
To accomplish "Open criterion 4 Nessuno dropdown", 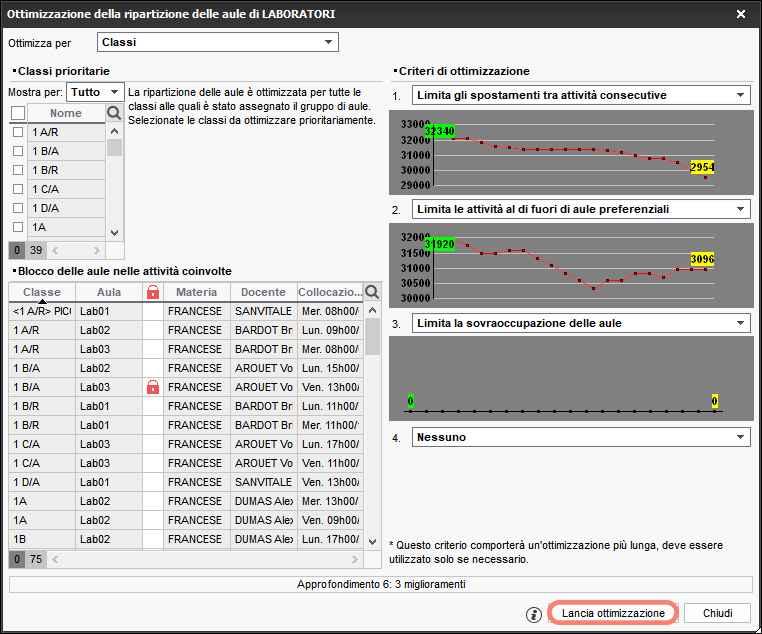I will 581,437.
